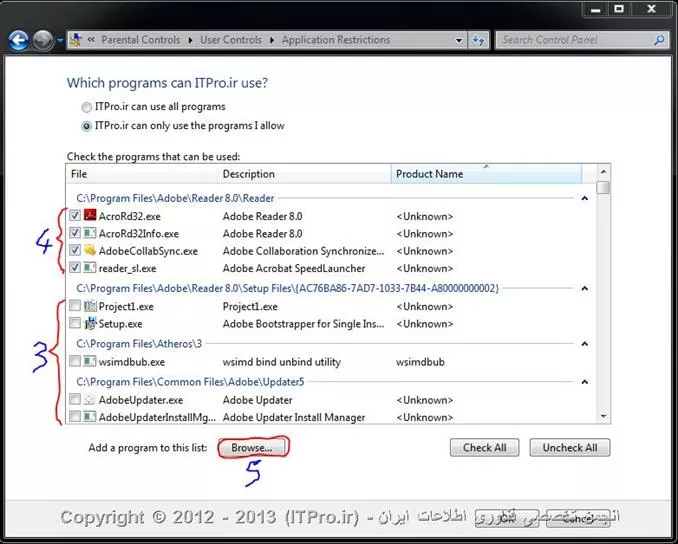Collapse the Atheros\3 group
The image size is (678, 544).
[x=585, y=344]
